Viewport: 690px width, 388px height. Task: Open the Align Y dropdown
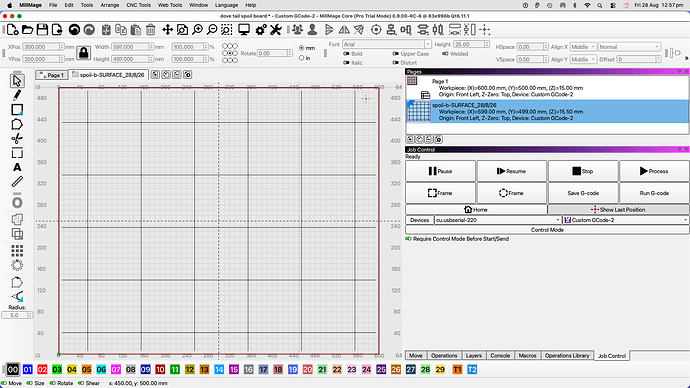583,59
